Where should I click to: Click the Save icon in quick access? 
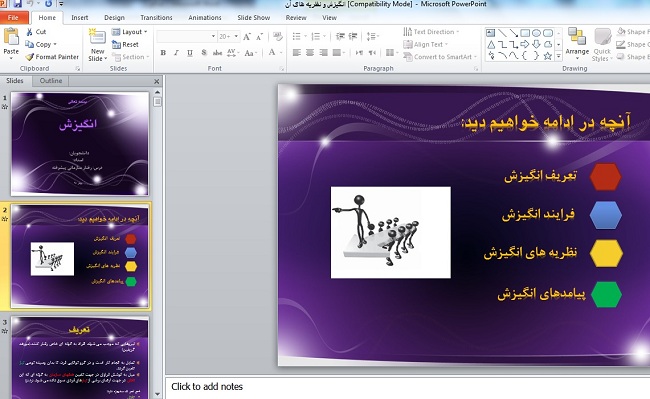(17, 4)
